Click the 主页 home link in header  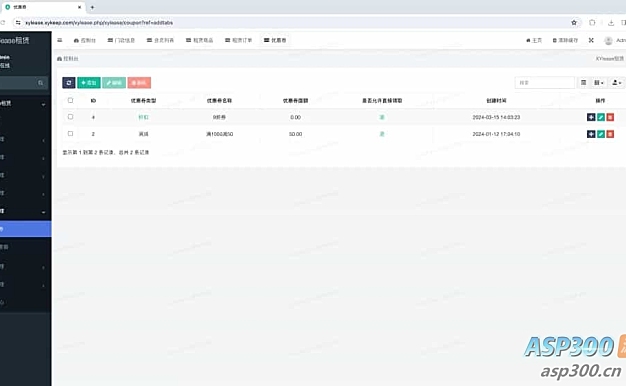pos(534,40)
